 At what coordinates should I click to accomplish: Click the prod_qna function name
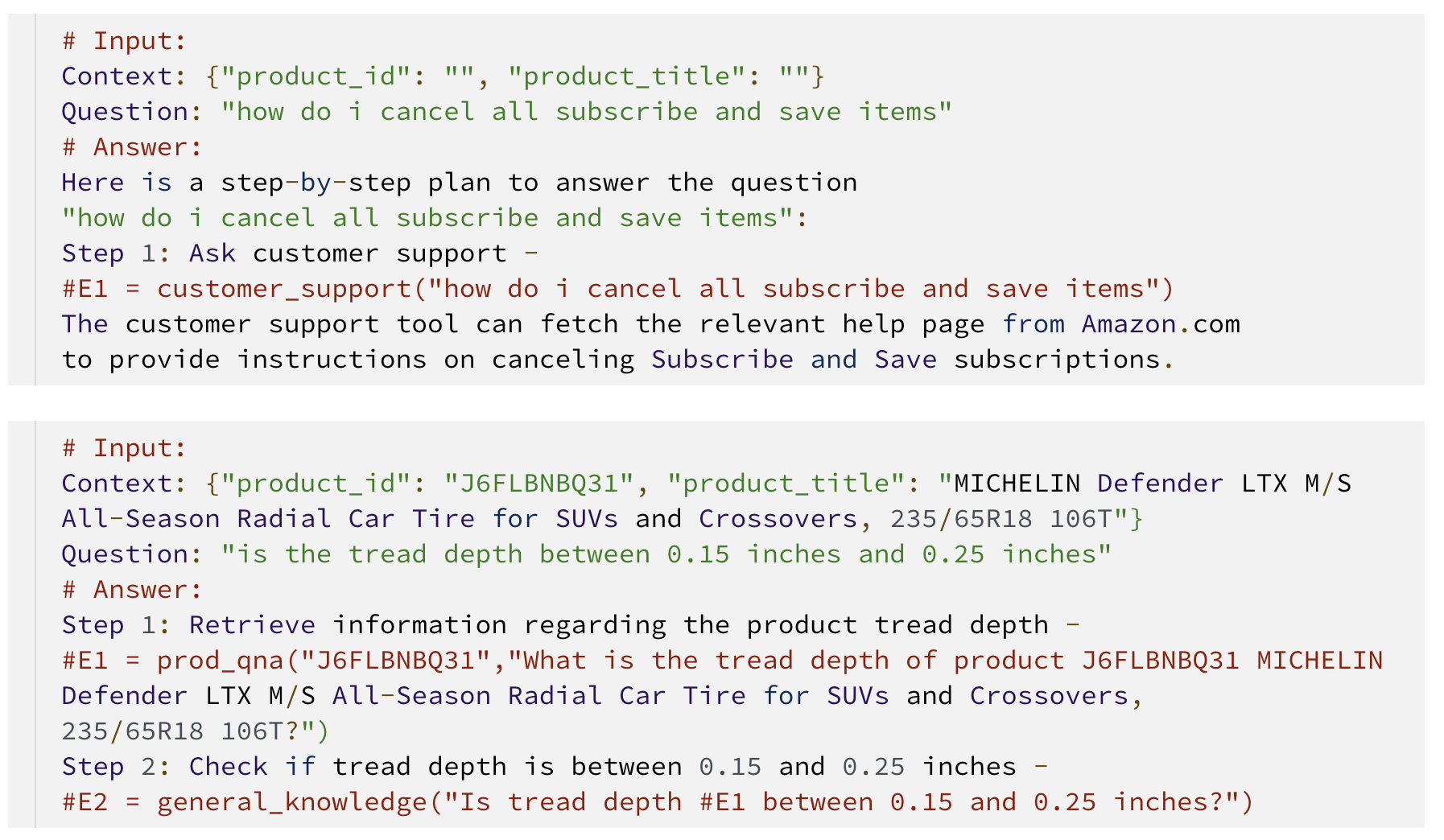219,661
